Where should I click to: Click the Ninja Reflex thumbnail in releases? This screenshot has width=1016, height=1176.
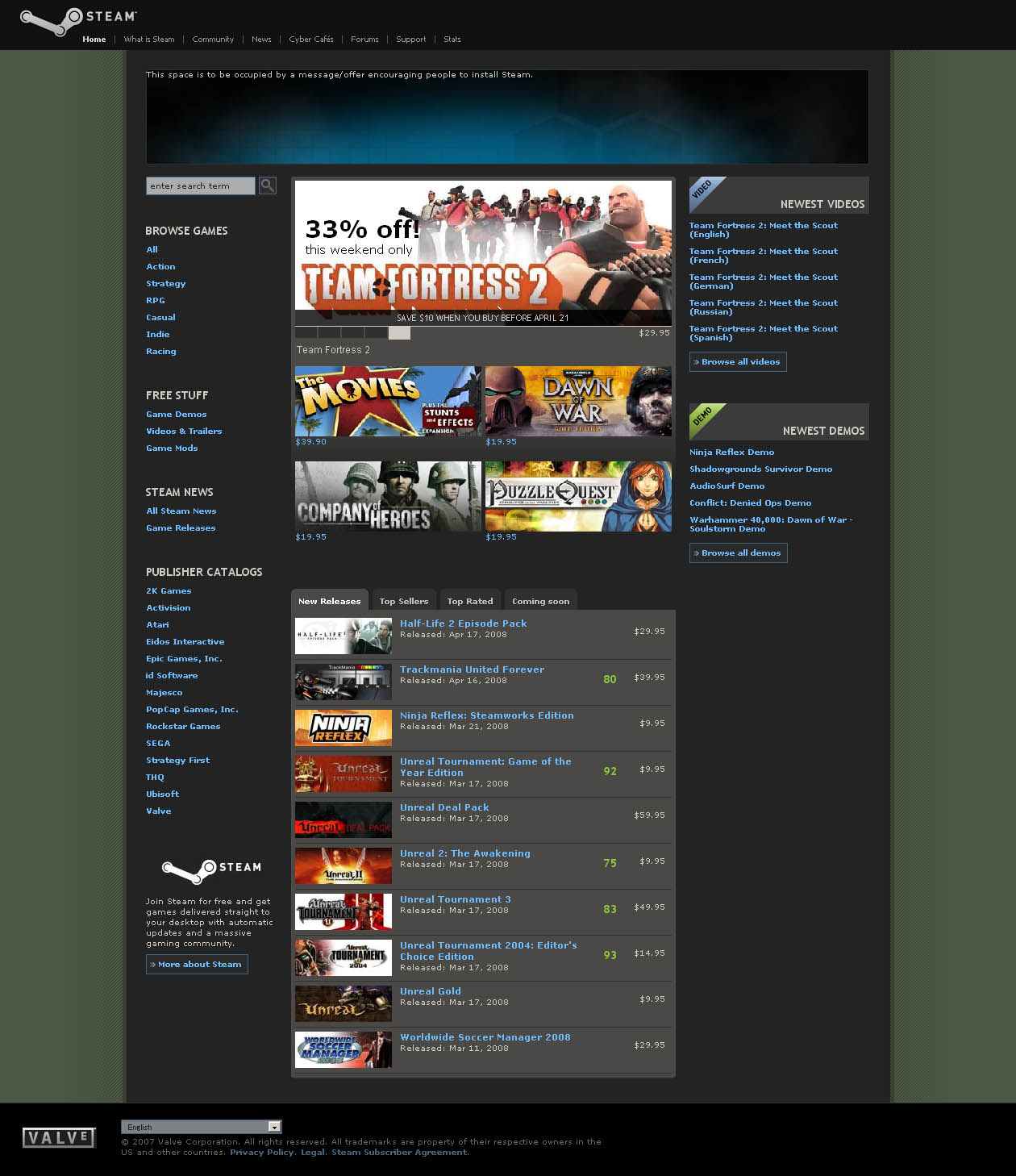click(x=344, y=728)
